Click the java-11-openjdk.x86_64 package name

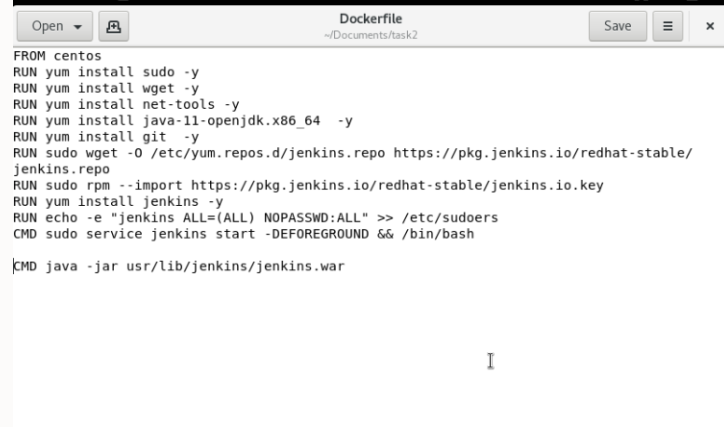[231, 120]
